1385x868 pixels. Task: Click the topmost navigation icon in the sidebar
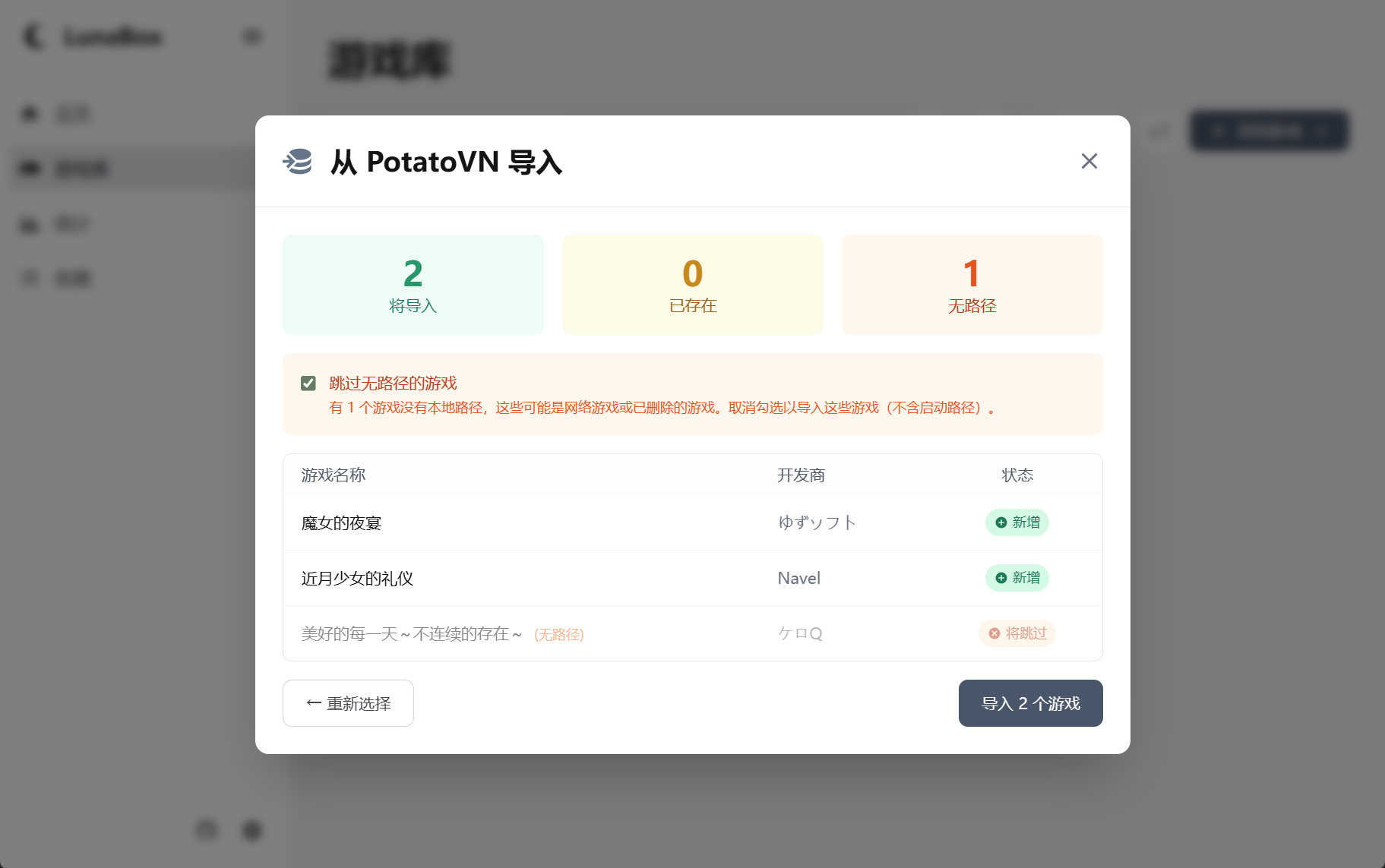(x=29, y=113)
